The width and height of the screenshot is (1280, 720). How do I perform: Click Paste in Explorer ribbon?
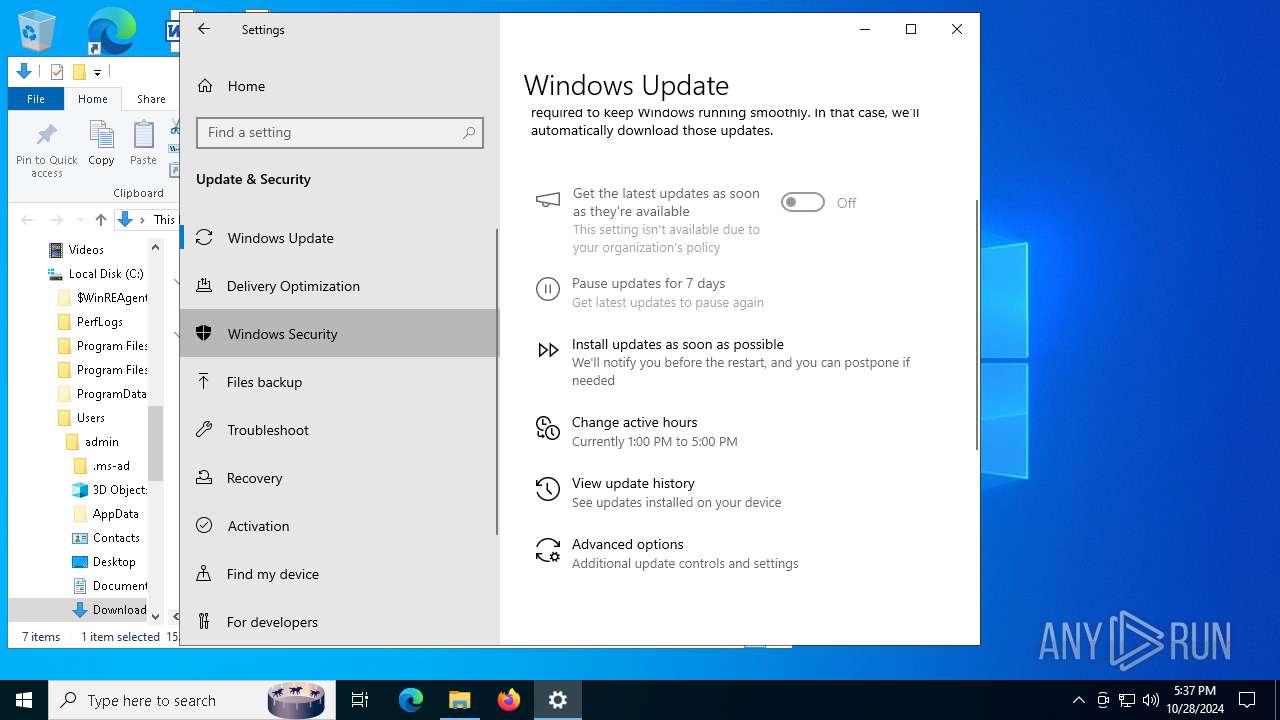tap(143, 143)
